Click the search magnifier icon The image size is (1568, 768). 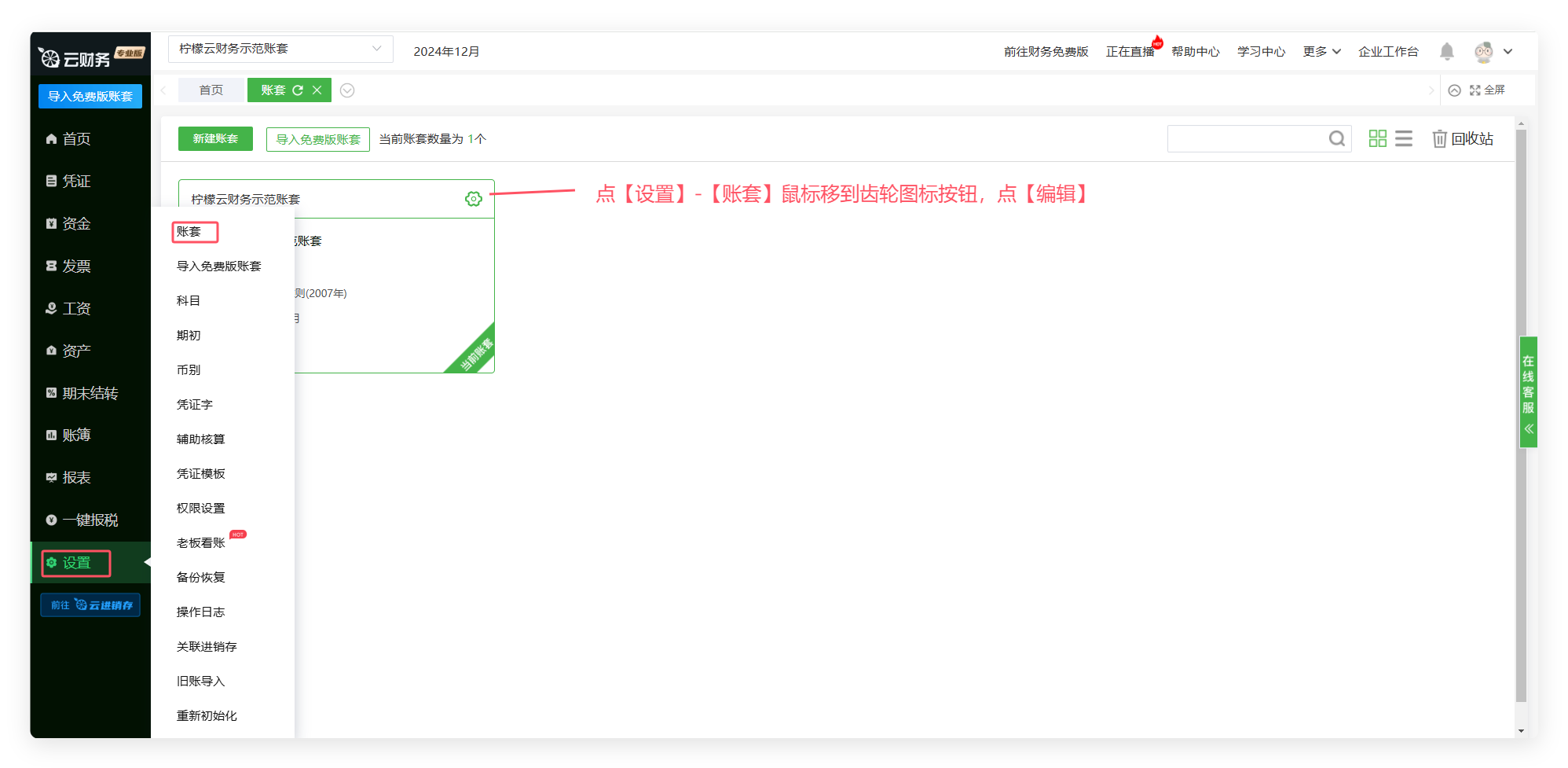(1336, 139)
